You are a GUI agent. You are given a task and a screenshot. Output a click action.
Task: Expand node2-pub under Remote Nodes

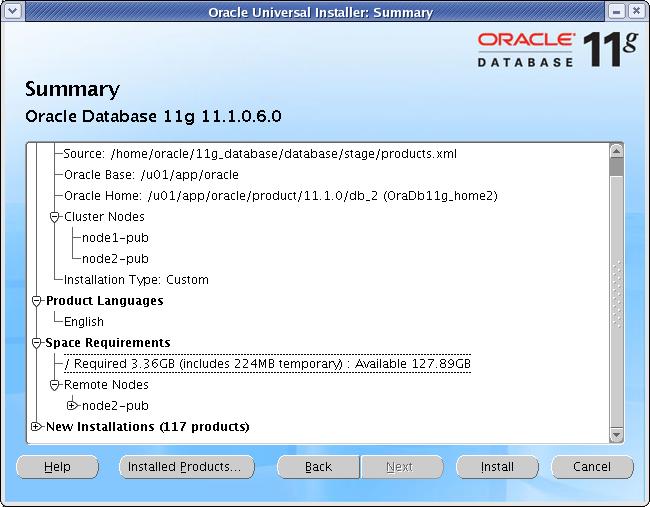point(72,405)
